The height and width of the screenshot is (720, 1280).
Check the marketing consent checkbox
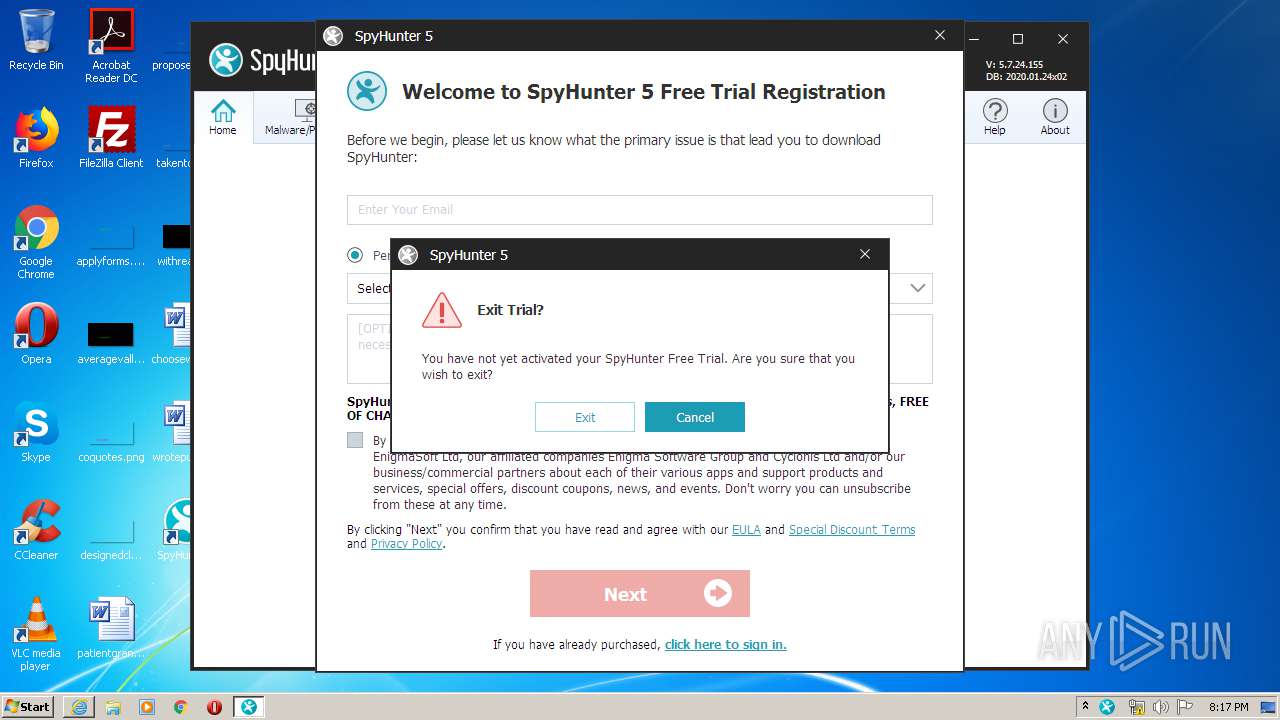355,440
